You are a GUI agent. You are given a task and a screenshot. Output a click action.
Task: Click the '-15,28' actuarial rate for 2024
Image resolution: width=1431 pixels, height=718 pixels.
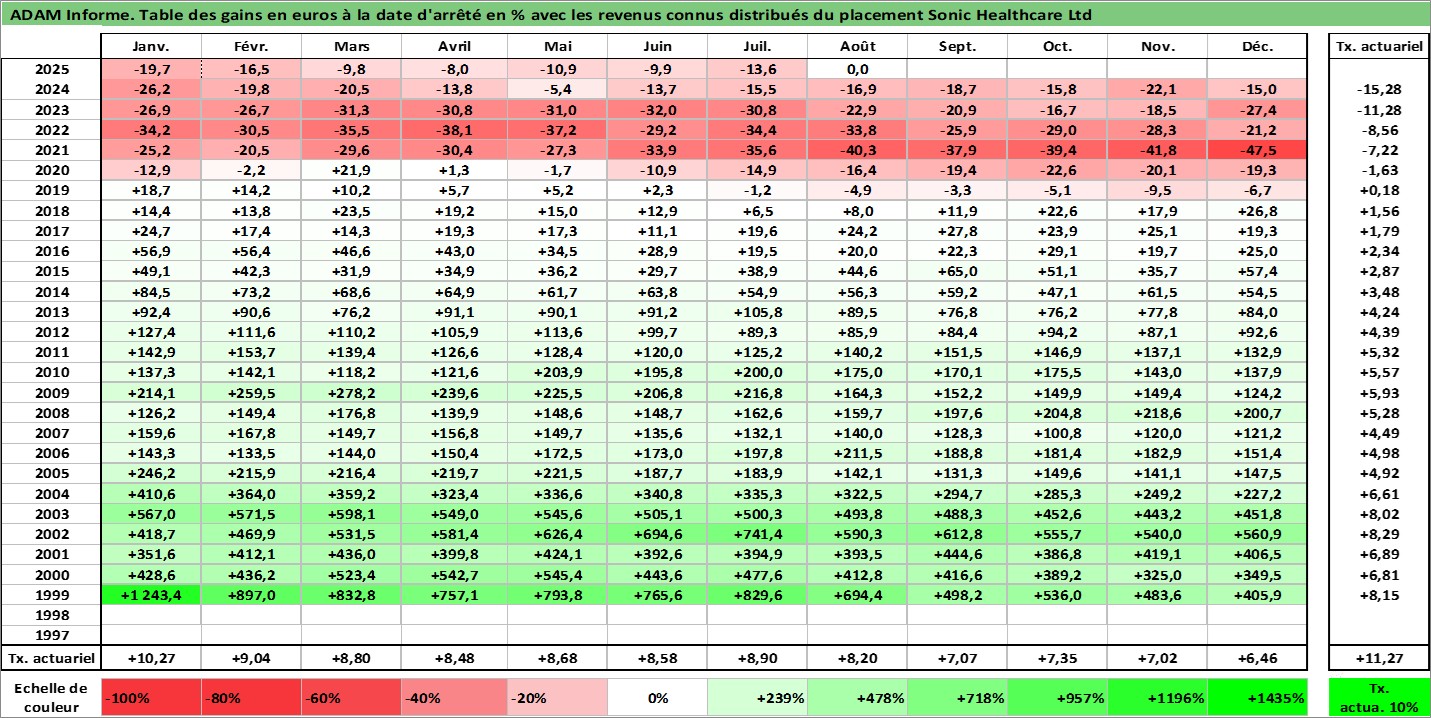pyautogui.click(x=1379, y=89)
